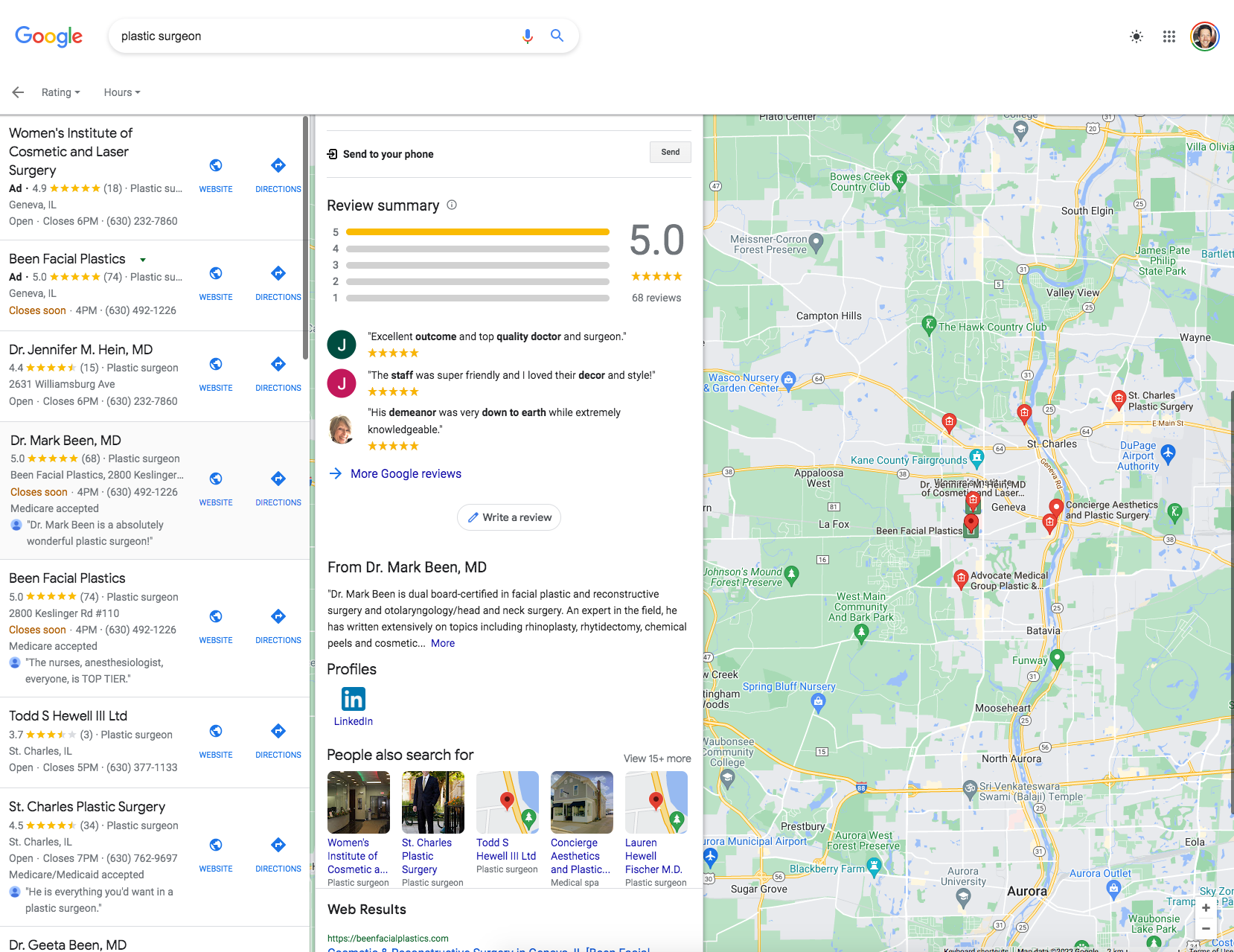This screenshot has height=952, width=1234.
Task: Click the LinkedIn text link
Action: pos(354,721)
